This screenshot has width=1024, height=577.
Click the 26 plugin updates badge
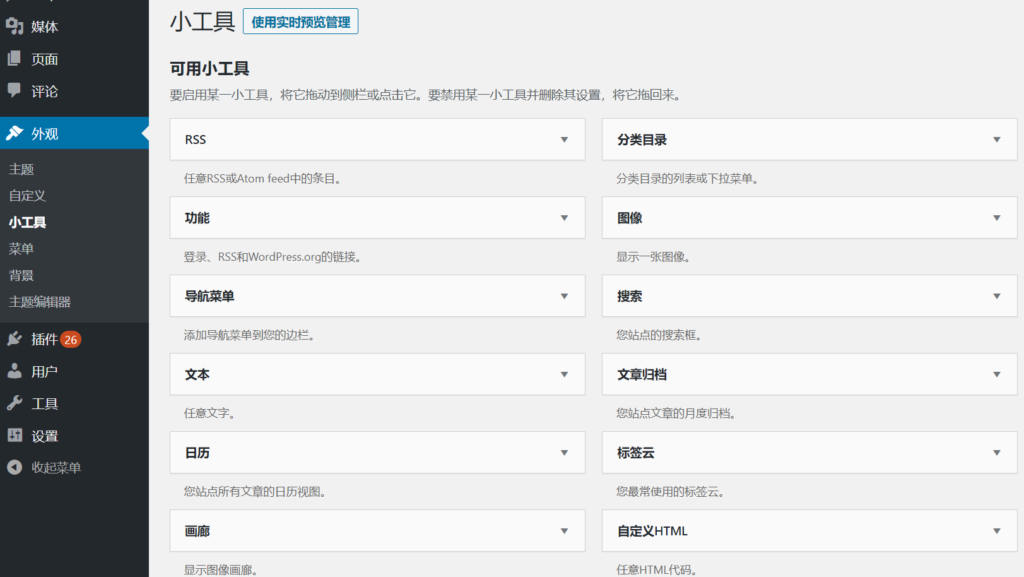click(70, 340)
